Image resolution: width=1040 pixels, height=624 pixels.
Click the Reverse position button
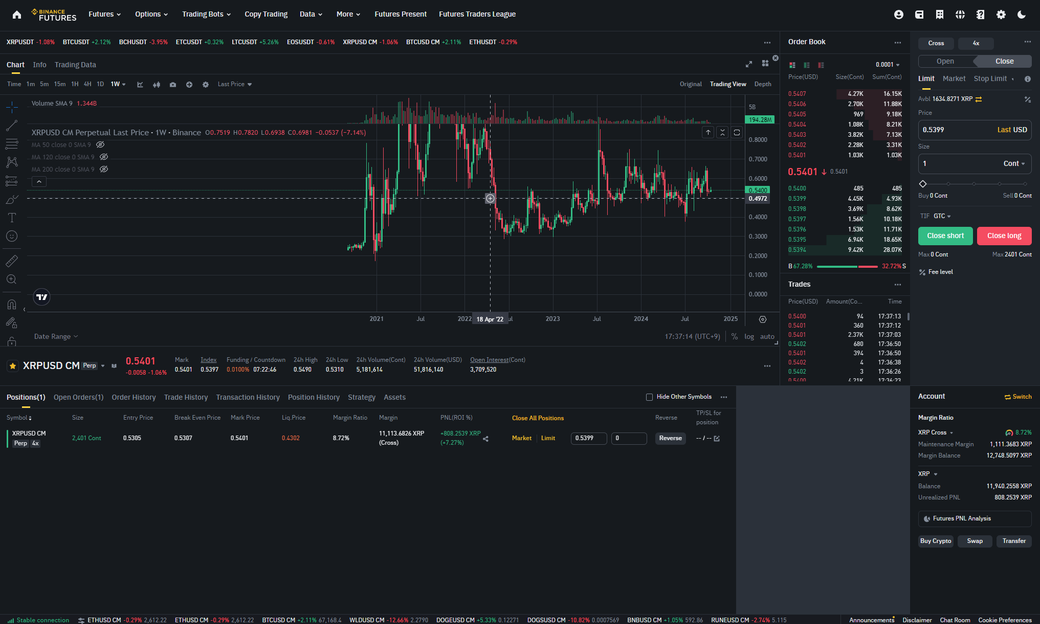point(670,438)
